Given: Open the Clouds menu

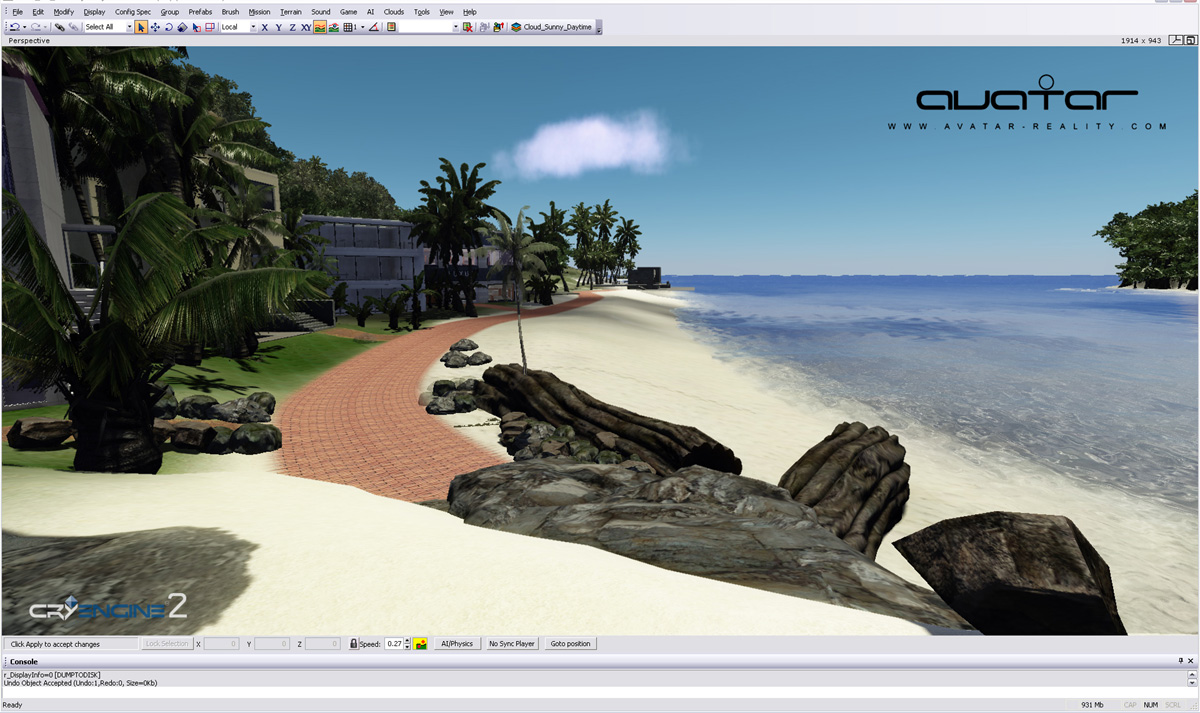Looking at the screenshot, I should click(394, 12).
